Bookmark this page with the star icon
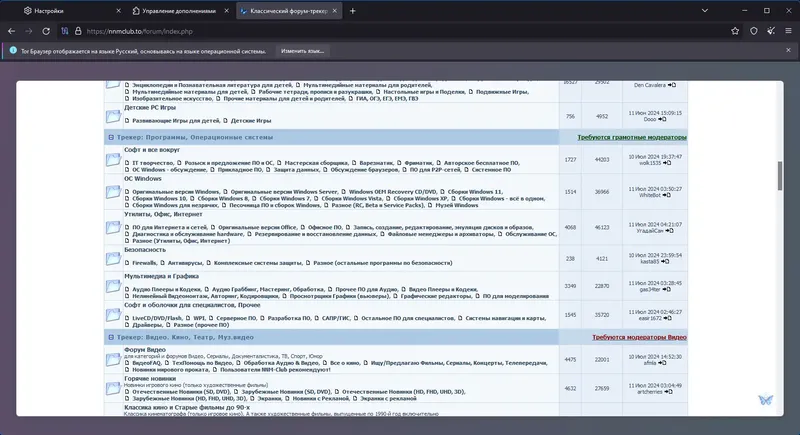The image size is (800, 435). 735,31
